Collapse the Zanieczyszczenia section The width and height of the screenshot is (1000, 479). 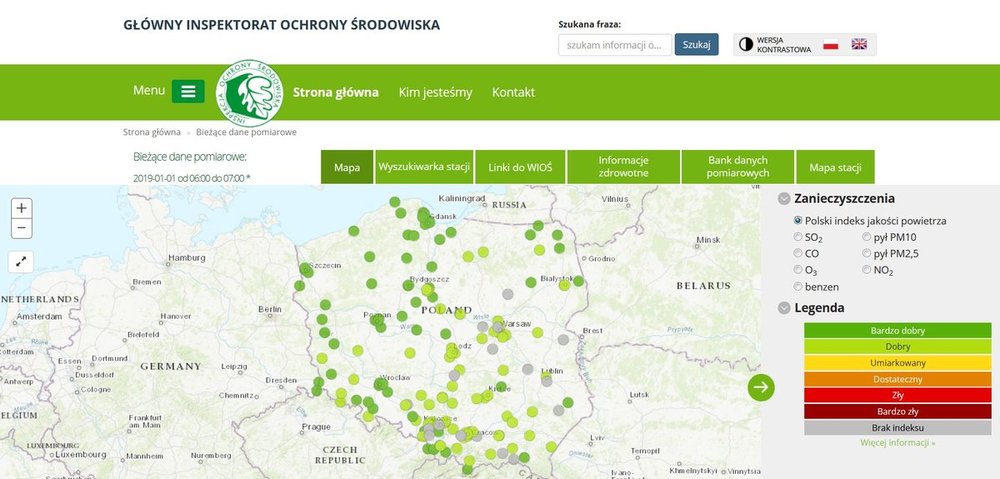784,199
